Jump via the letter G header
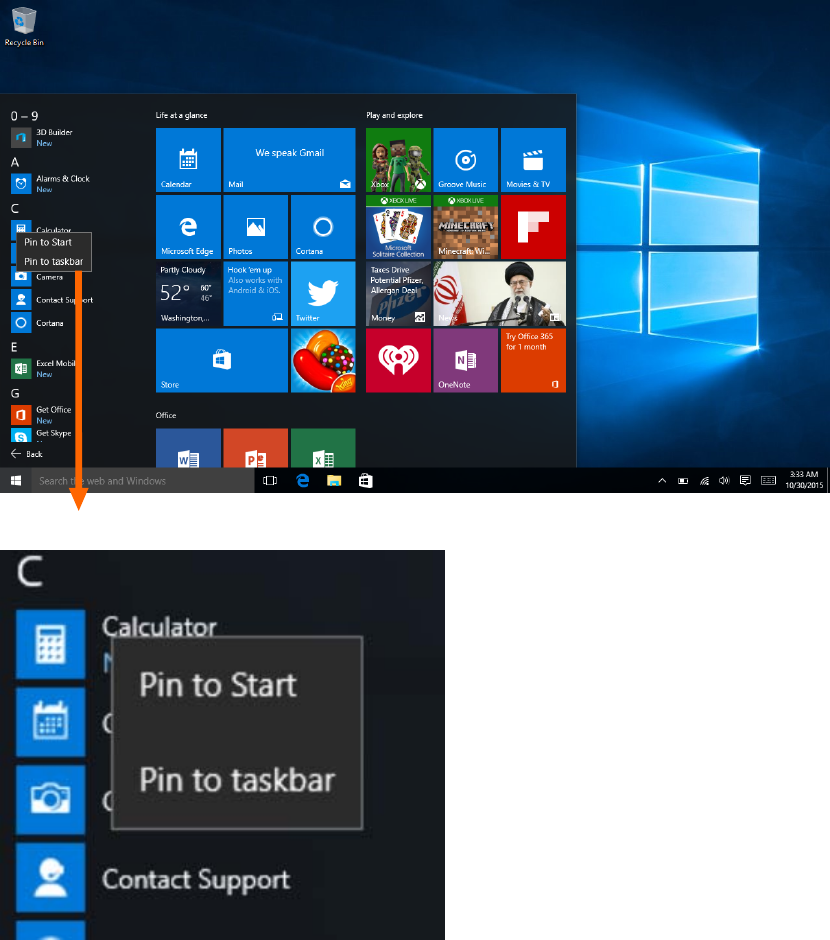The width and height of the screenshot is (830, 940). coord(15,393)
